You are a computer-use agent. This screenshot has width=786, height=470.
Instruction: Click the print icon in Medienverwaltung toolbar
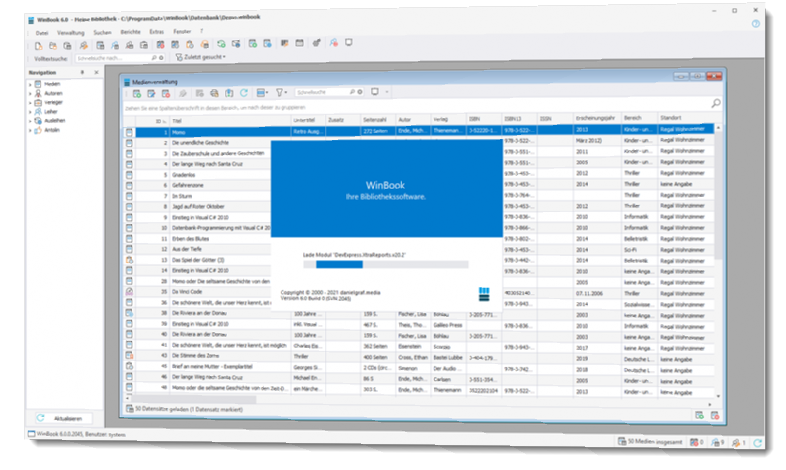click(214, 93)
